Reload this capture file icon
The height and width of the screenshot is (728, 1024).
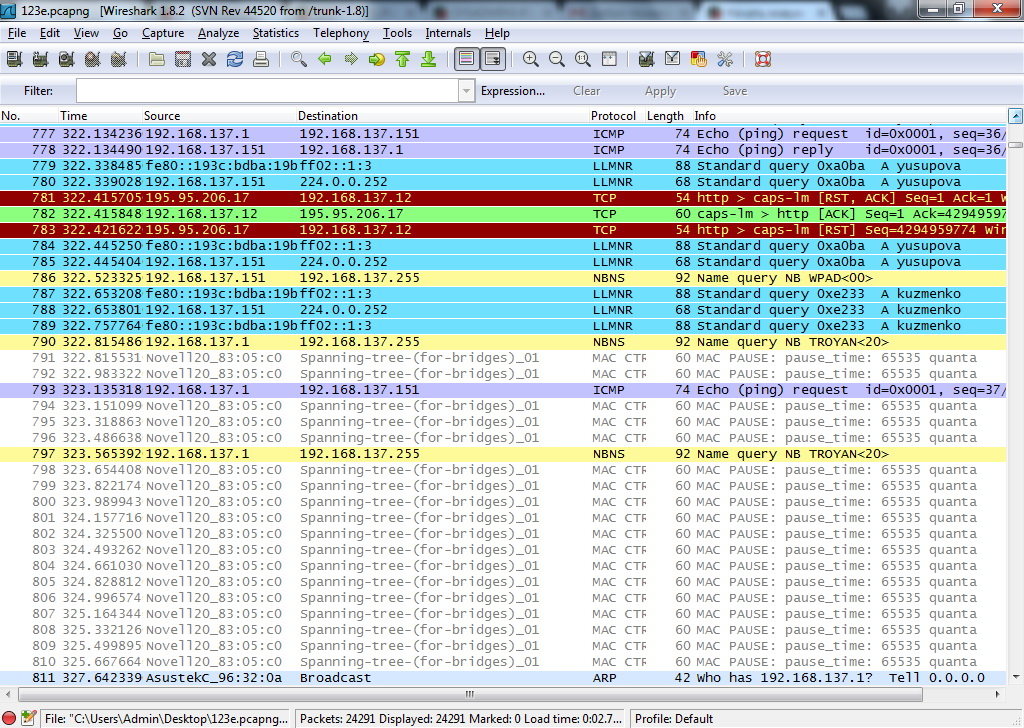click(x=234, y=59)
